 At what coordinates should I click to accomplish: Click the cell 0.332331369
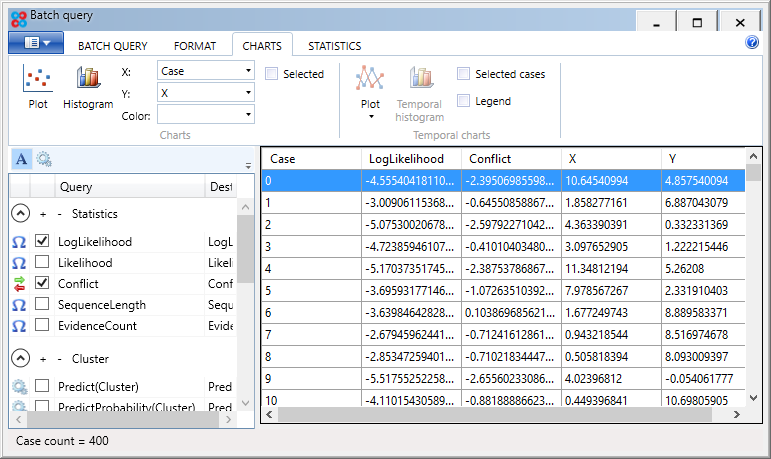[703, 225]
